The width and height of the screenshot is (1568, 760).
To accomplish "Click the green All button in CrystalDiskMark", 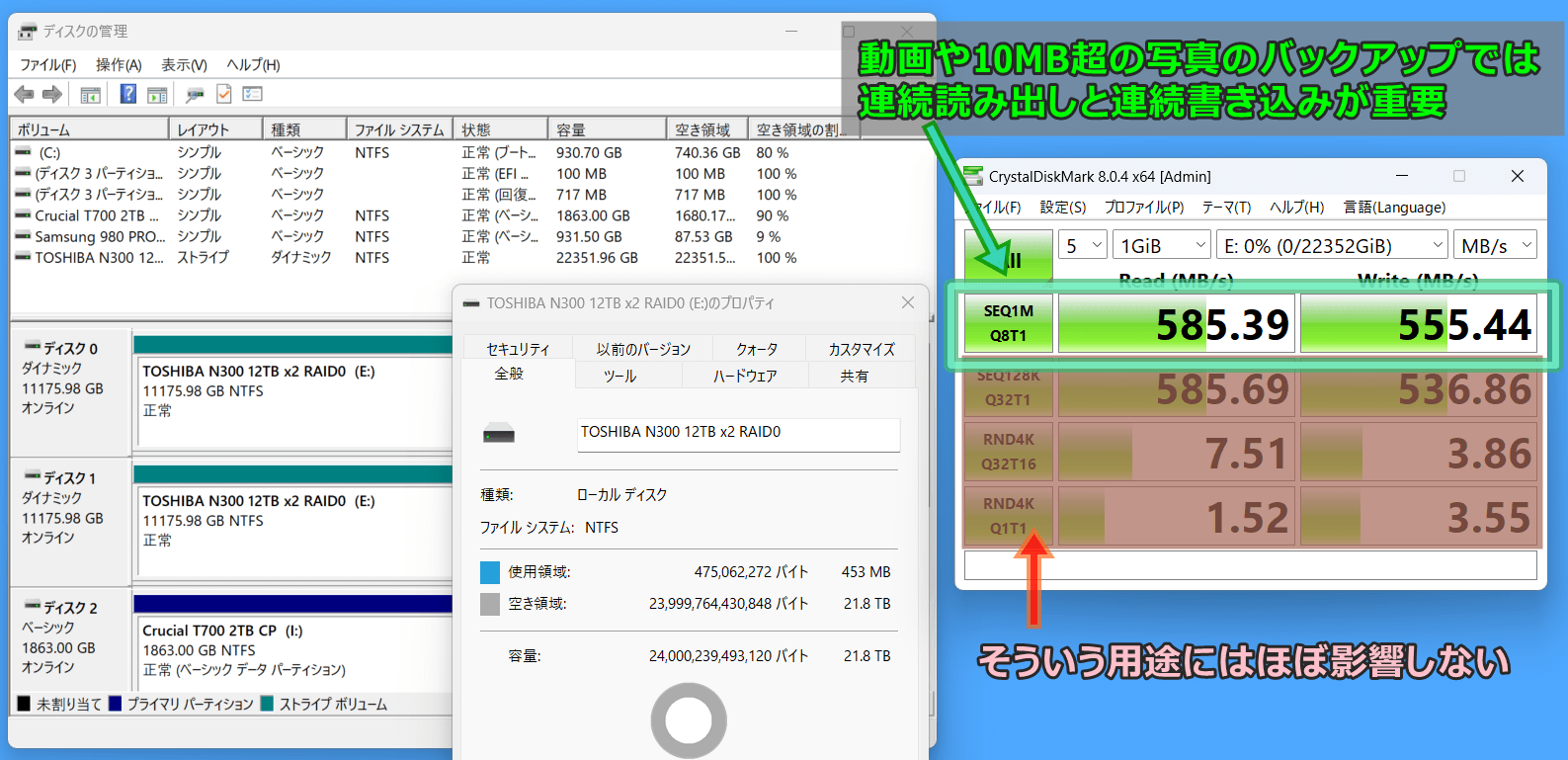I will [1009, 259].
